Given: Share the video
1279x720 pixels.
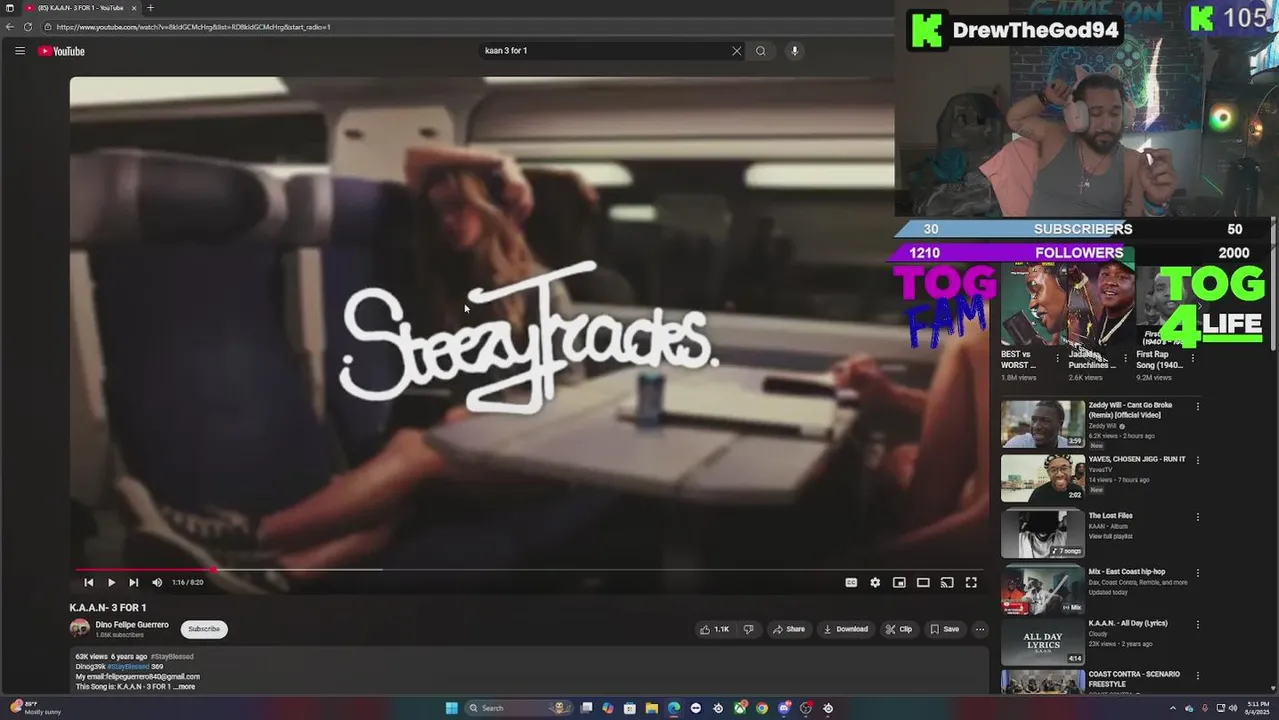Looking at the screenshot, I should [788, 629].
